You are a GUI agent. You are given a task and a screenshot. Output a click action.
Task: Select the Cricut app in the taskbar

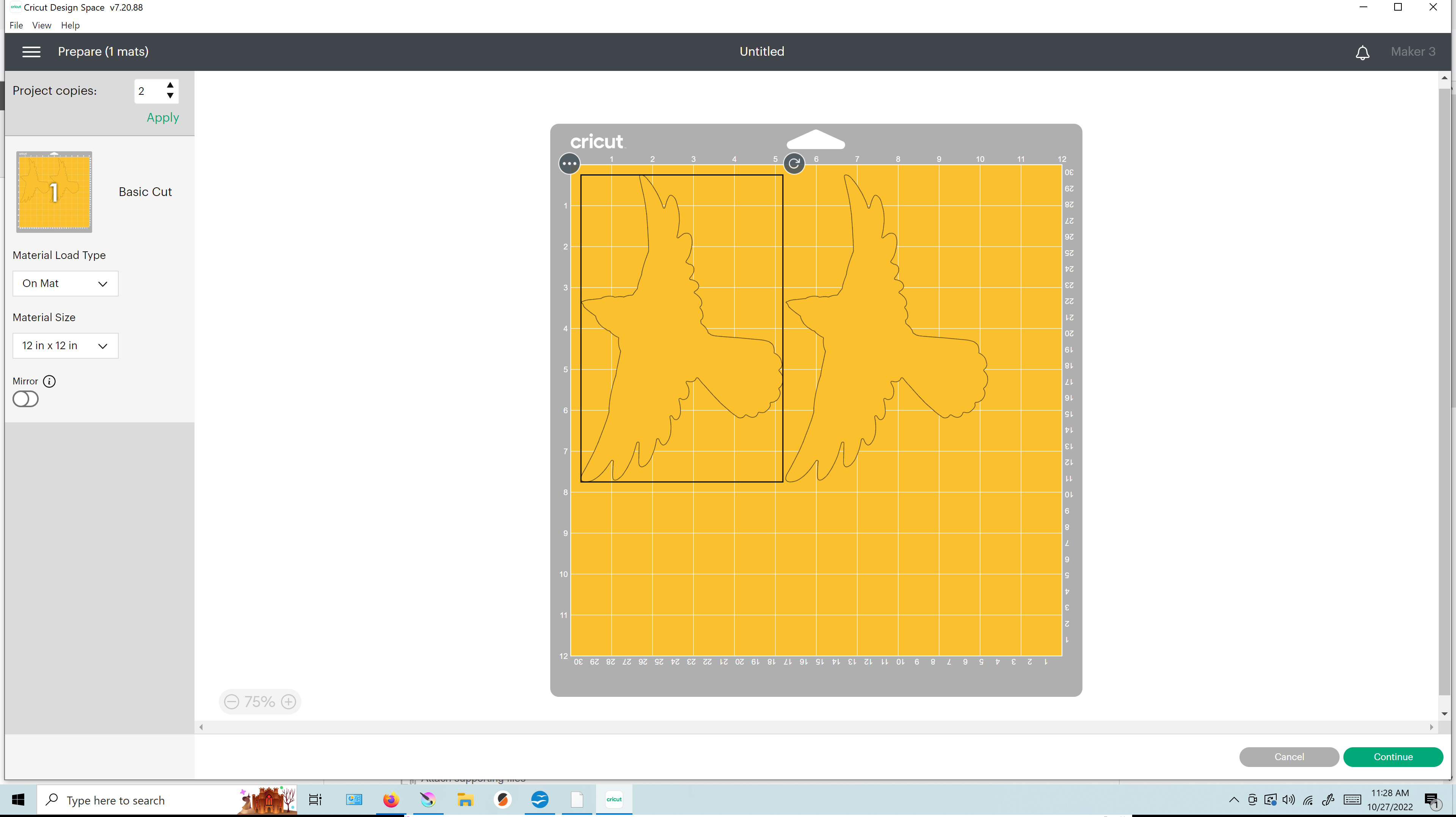pyautogui.click(x=614, y=800)
